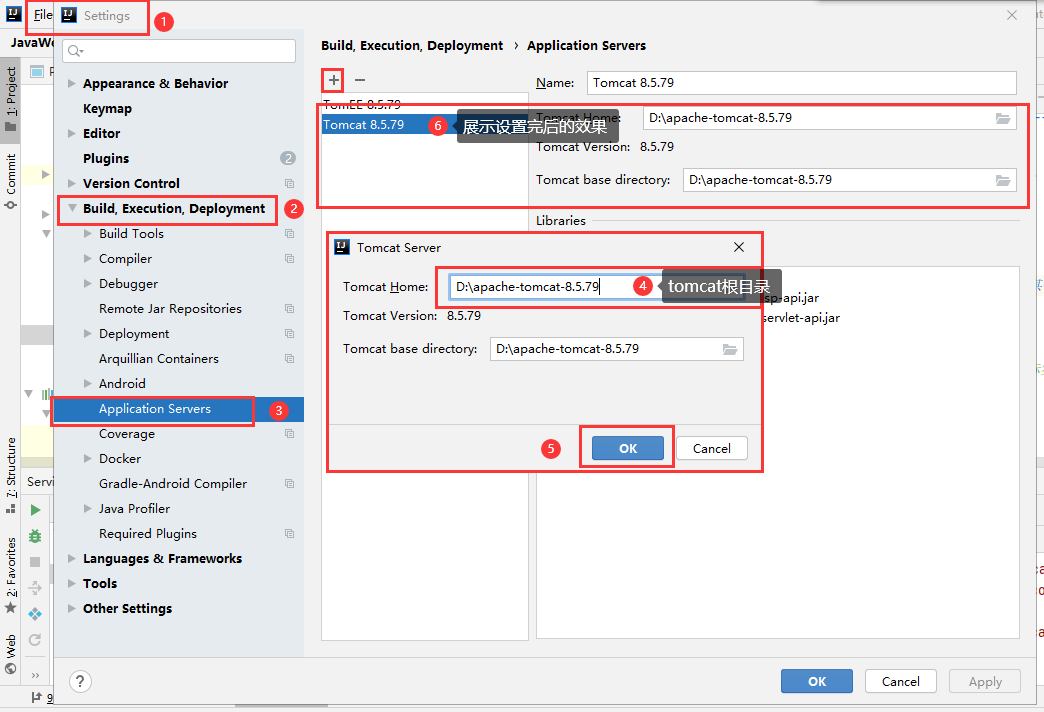Image resolution: width=1044 pixels, height=712 pixels.
Task: Select Gradle-Android Compiler item
Action: [173, 484]
